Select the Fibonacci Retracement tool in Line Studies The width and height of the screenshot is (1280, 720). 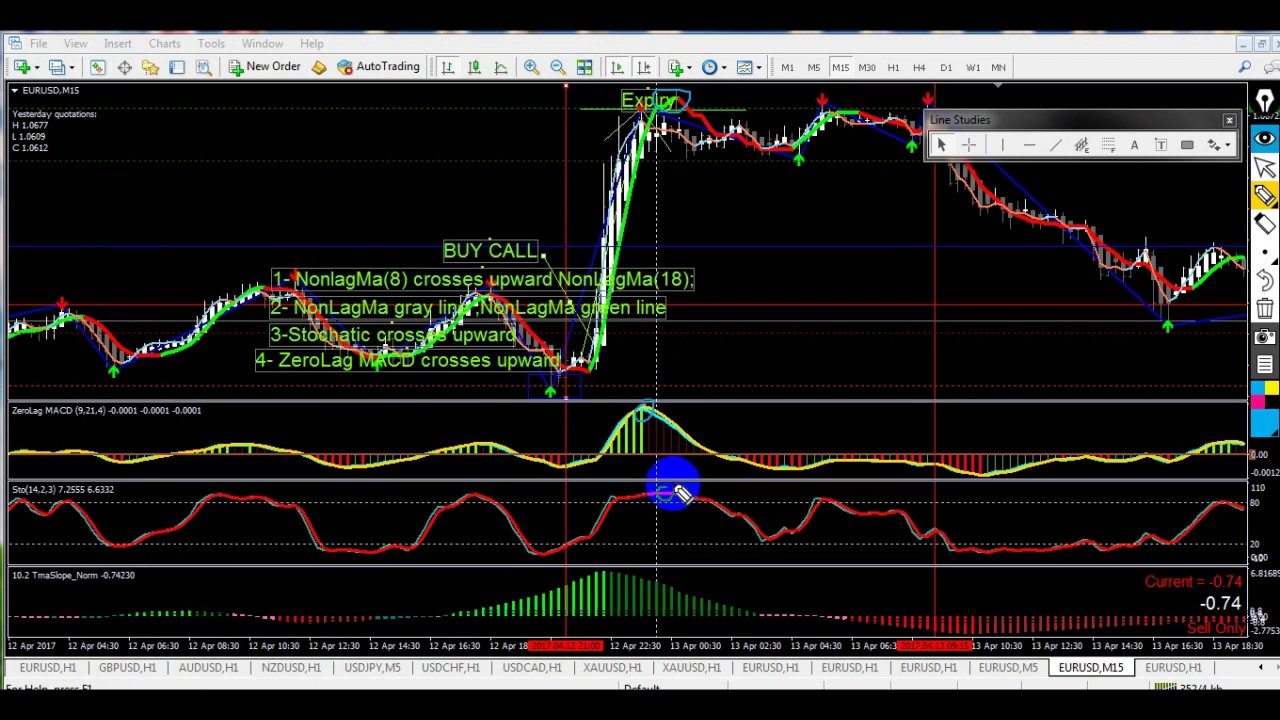pos(1108,146)
